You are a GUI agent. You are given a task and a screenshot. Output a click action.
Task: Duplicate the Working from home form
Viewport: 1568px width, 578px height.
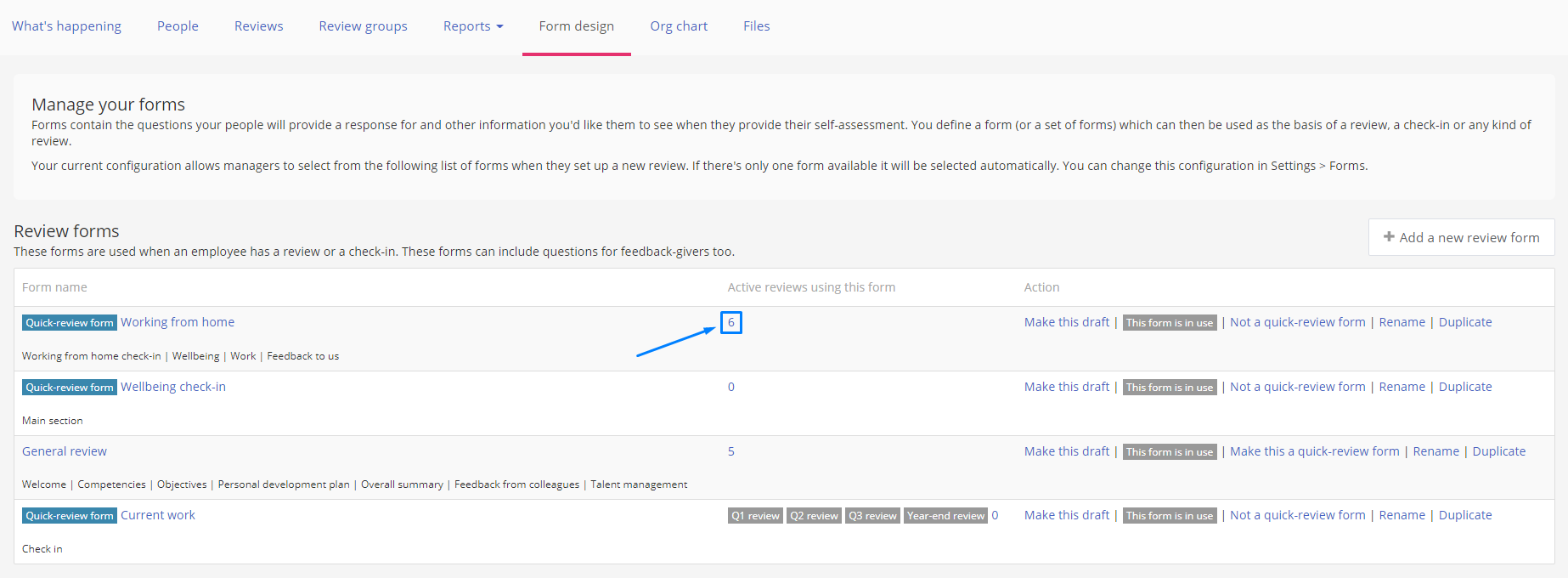[1464, 322]
